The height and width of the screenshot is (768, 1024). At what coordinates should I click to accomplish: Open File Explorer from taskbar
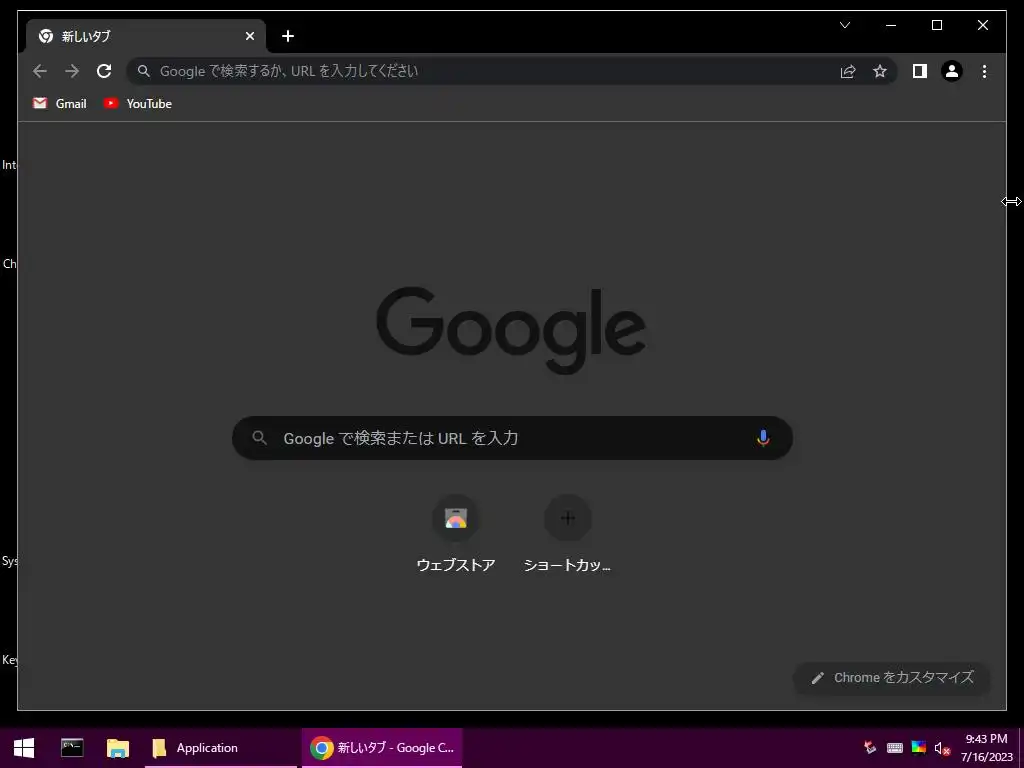click(x=118, y=748)
